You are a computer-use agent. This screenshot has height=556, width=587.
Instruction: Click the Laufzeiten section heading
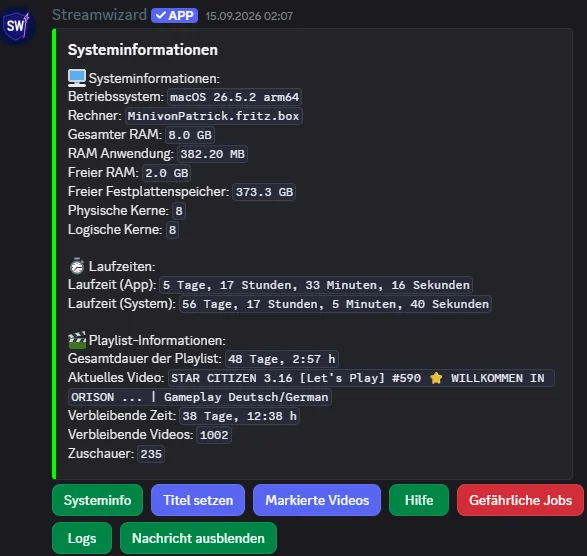(122, 266)
